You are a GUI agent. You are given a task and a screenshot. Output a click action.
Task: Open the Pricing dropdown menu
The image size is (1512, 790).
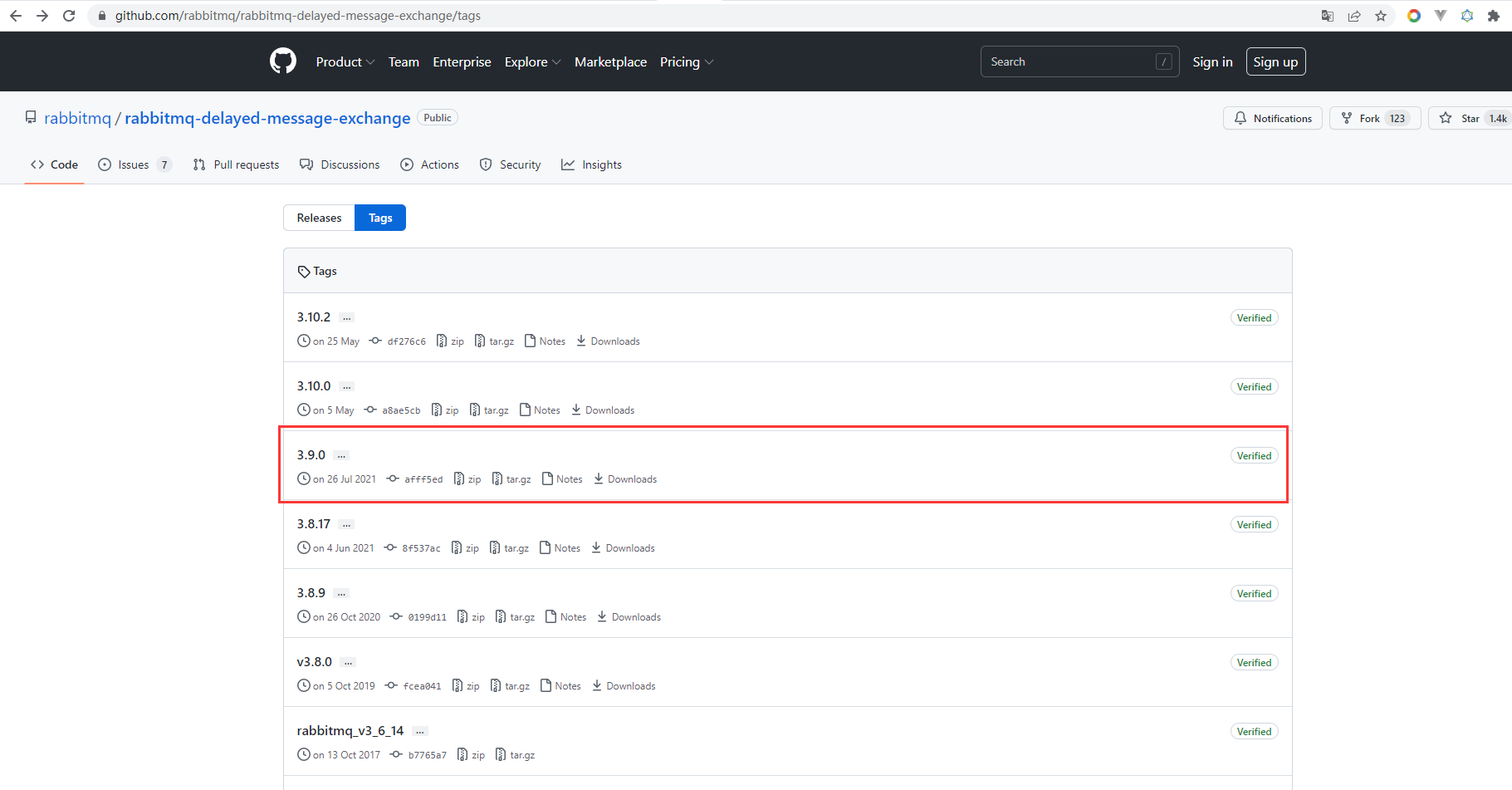coord(687,62)
